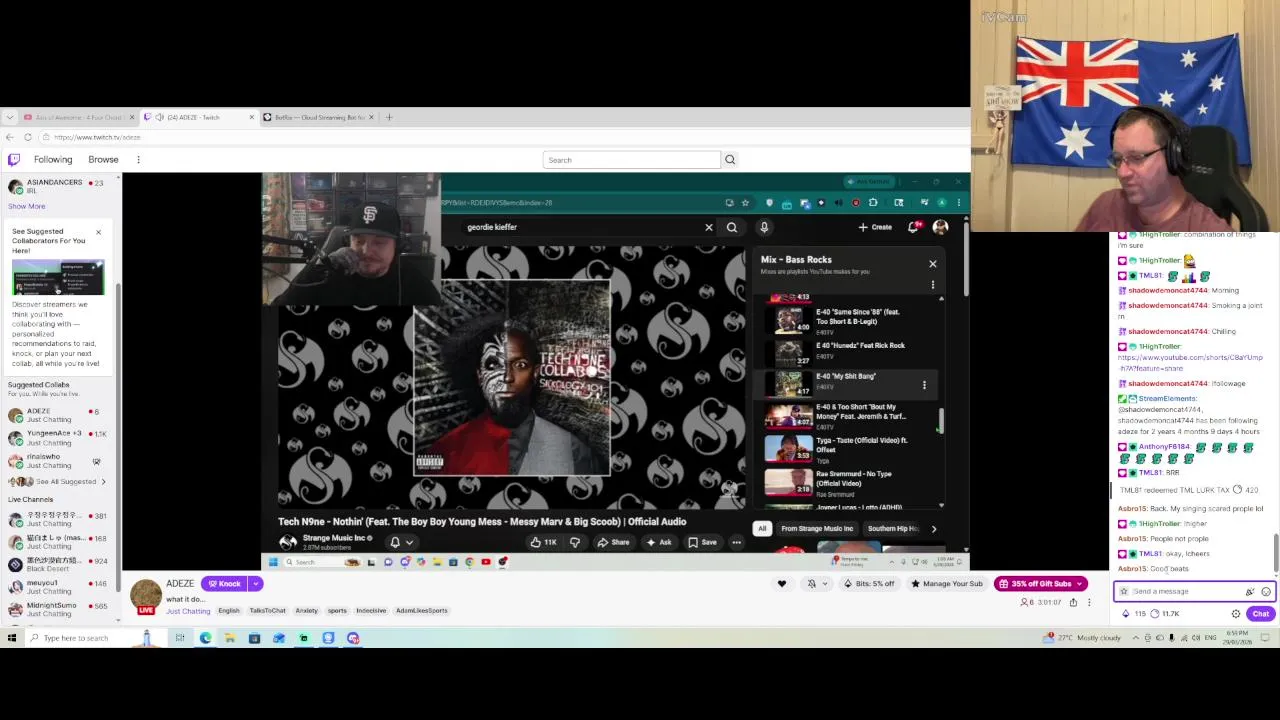Image resolution: width=1280 pixels, height=720 pixels.
Task: Select the TalksToChat stream tag
Action: click(267, 611)
